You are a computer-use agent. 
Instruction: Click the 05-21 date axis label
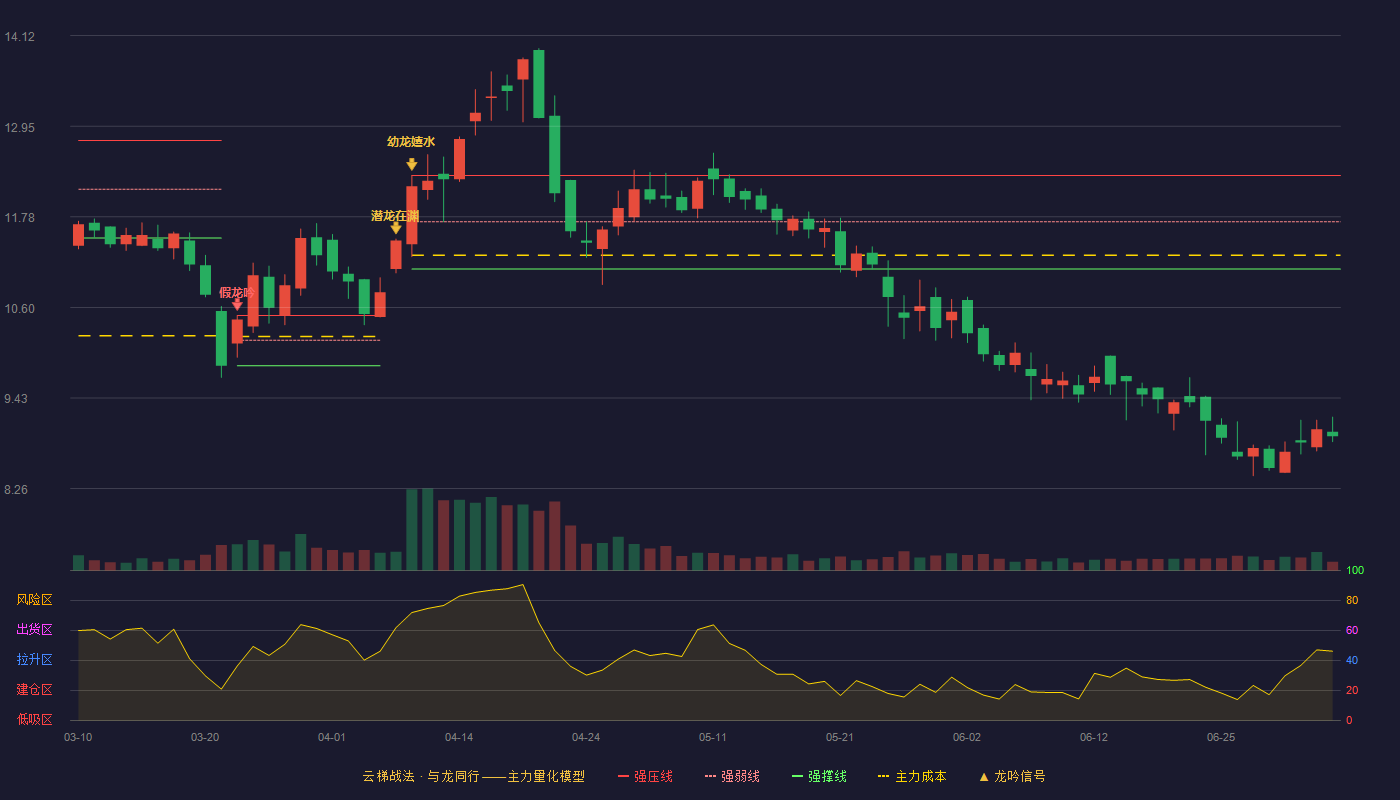840,737
